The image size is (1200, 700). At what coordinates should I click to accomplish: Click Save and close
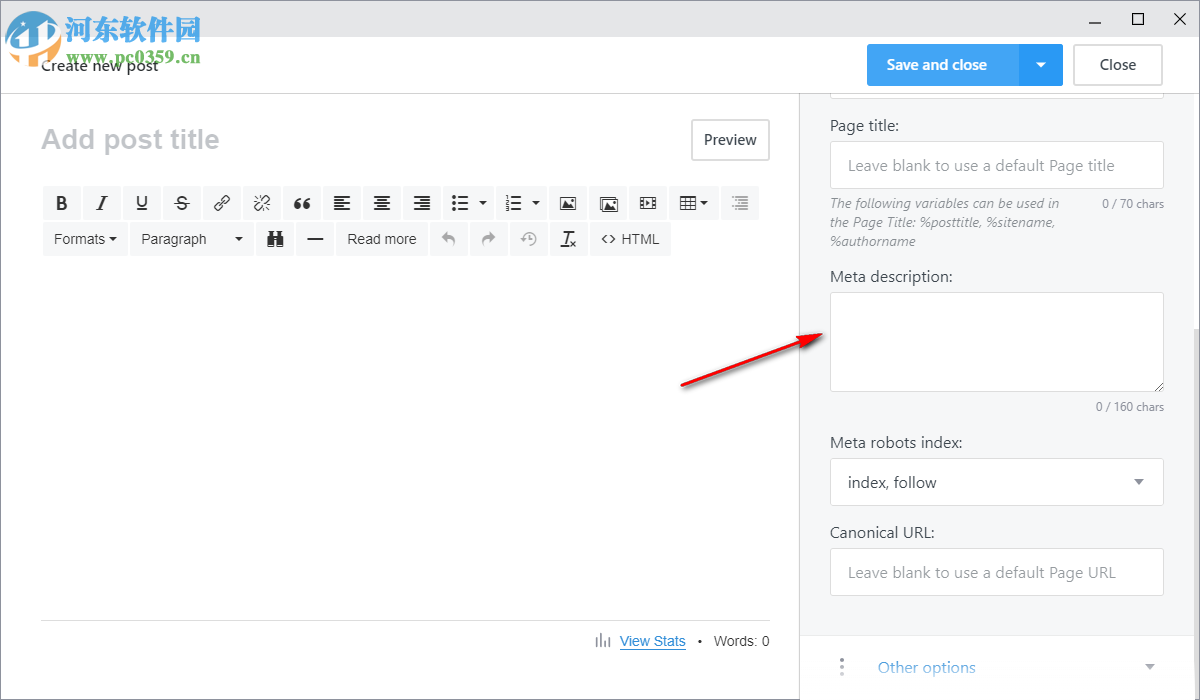[943, 65]
